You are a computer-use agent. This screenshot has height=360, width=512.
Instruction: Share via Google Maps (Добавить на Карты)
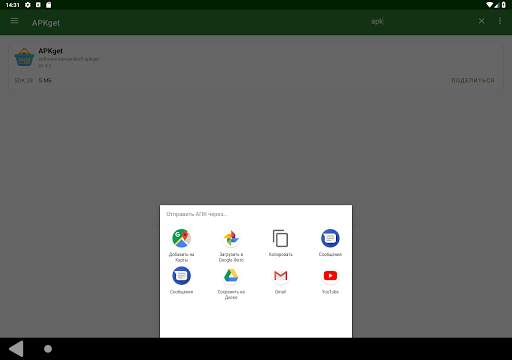181,245
